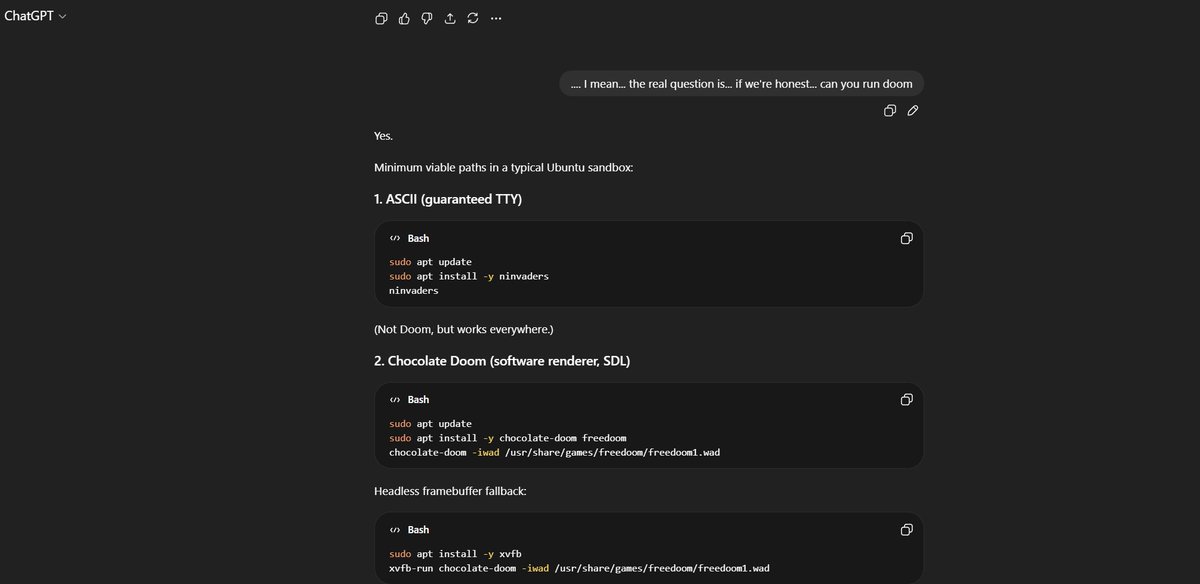This screenshot has width=1200, height=584.
Task: Share the previous response via upload icon
Action: 450,18
